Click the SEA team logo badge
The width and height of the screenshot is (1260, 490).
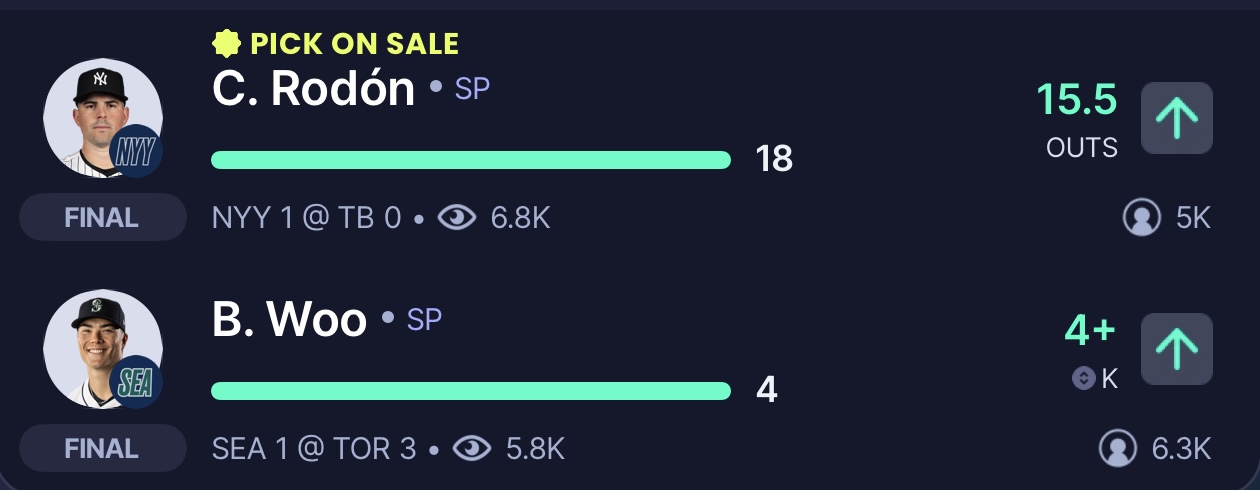(x=135, y=383)
